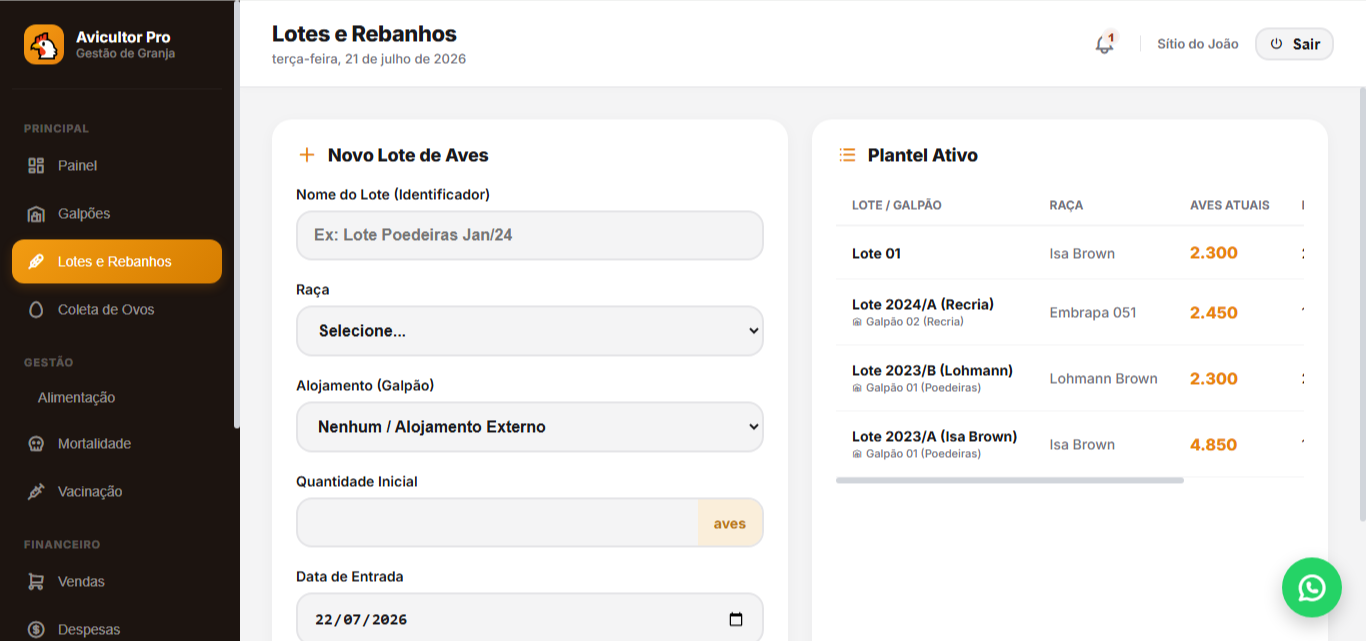Click barn icon under Lote 2023/B (Lohmann)
Image resolution: width=1366 pixels, height=641 pixels.
(857, 388)
